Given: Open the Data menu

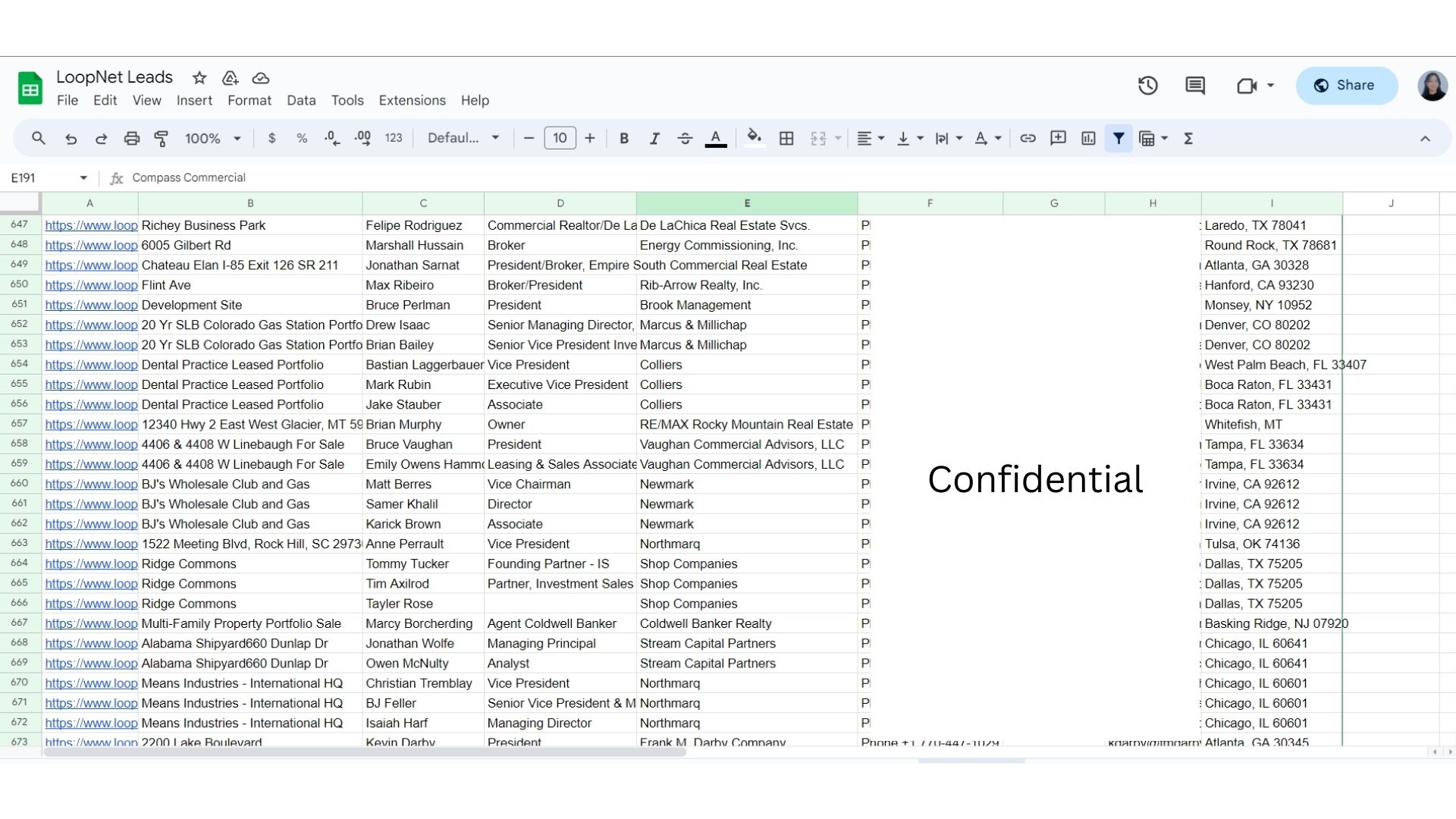Looking at the screenshot, I should (301, 100).
